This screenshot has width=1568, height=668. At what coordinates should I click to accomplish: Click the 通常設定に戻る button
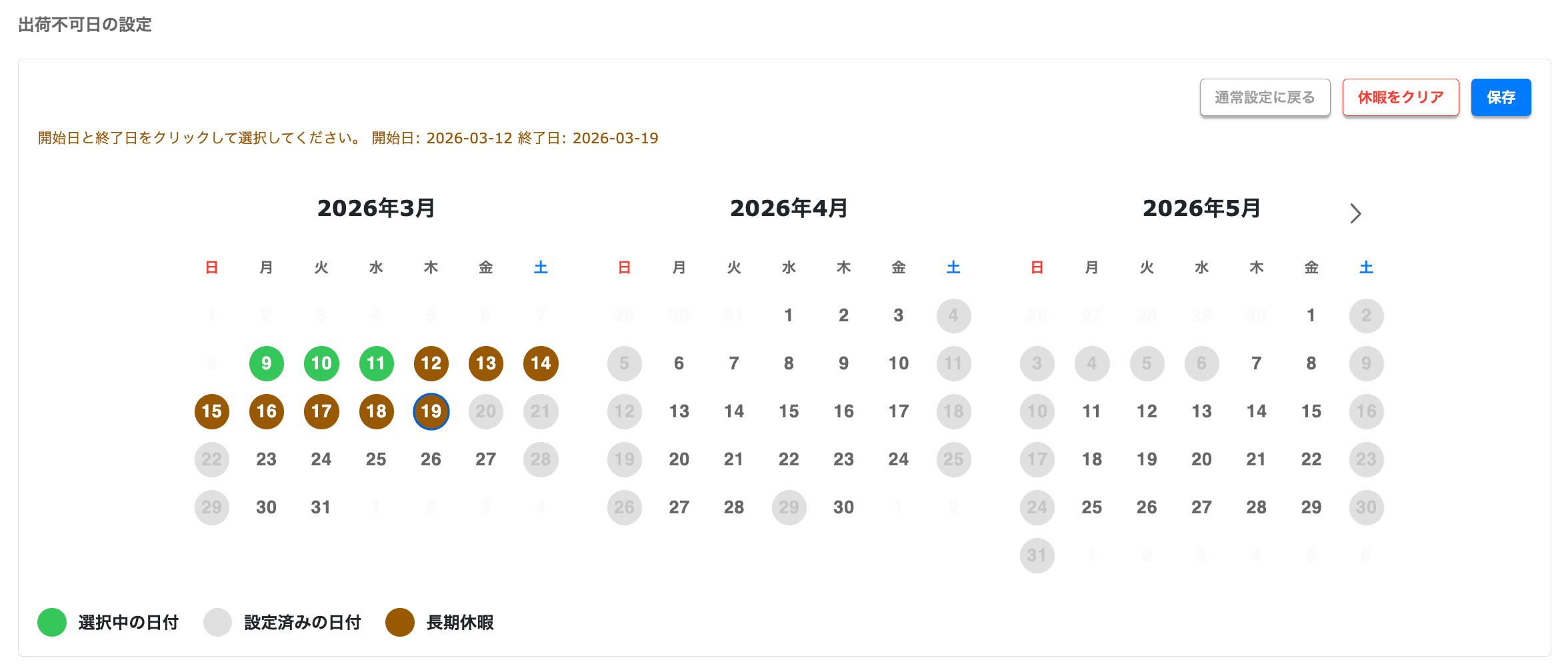click(x=1264, y=97)
